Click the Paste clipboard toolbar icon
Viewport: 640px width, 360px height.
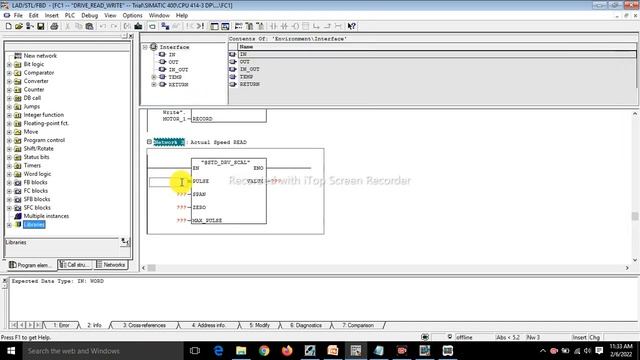[89, 26]
